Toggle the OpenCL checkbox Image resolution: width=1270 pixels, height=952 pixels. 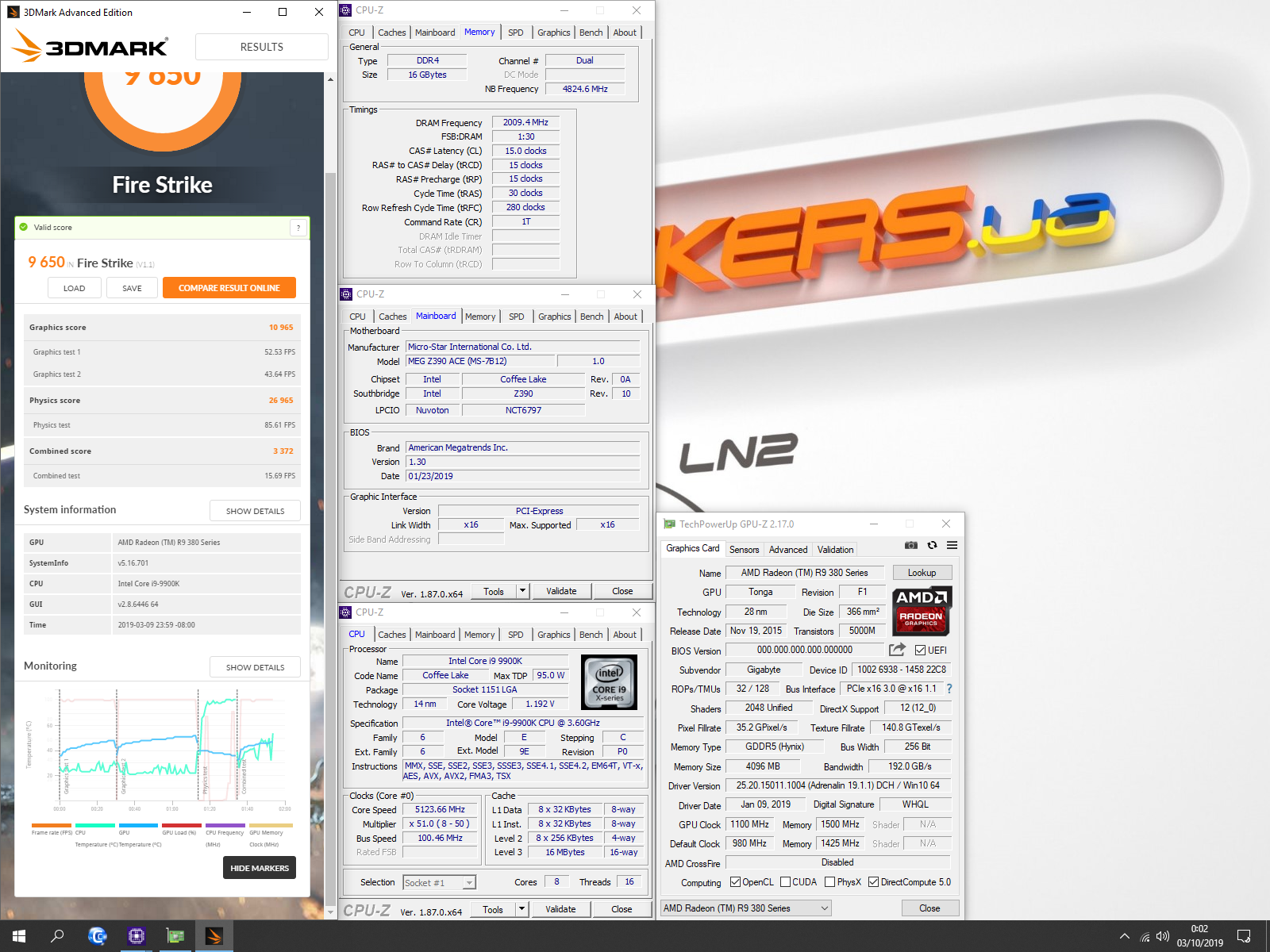tap(735, 881)
